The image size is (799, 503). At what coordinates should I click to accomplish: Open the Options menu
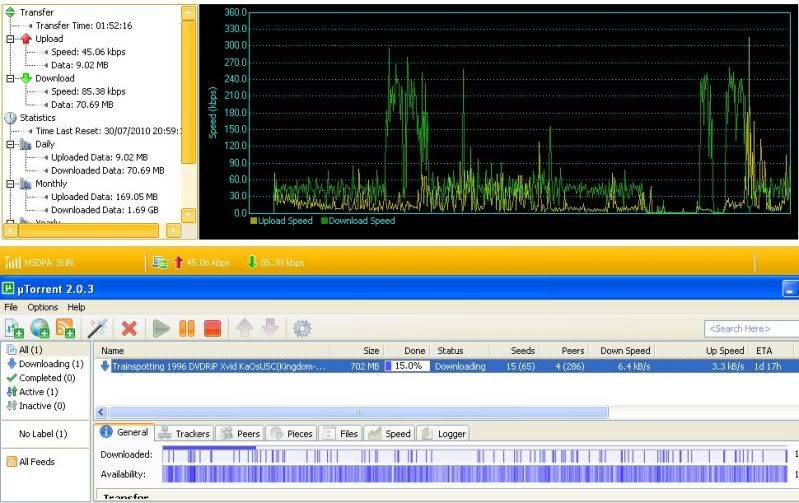click(43, 307)
